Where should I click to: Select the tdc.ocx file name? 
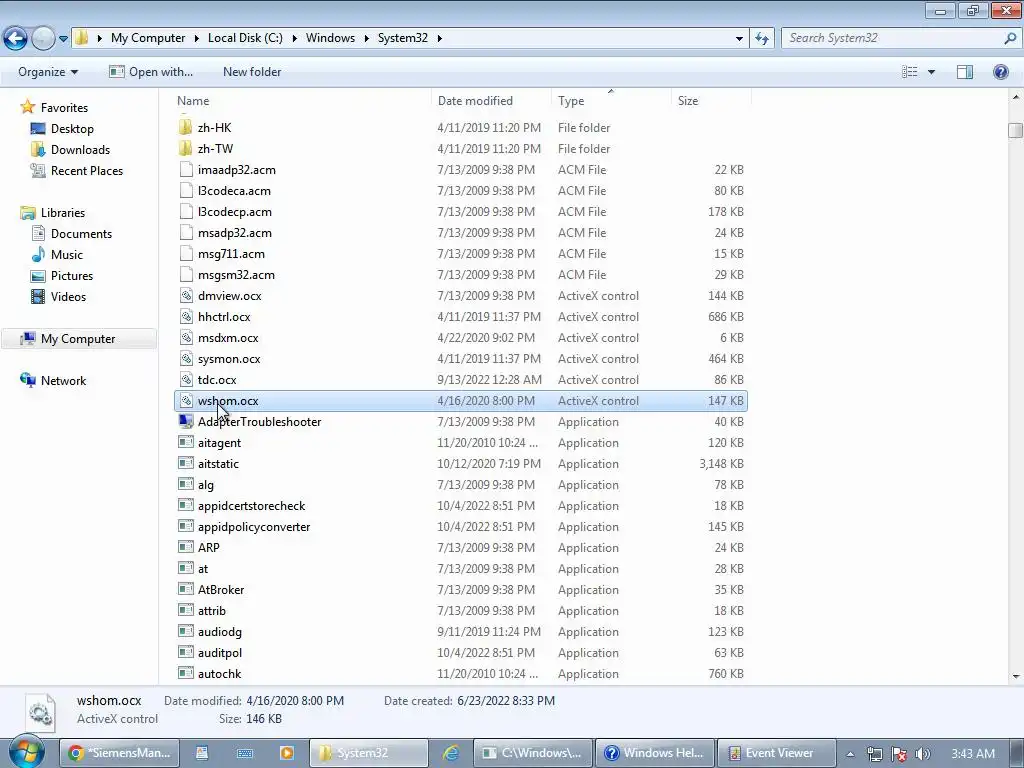[x=217, y=379]
